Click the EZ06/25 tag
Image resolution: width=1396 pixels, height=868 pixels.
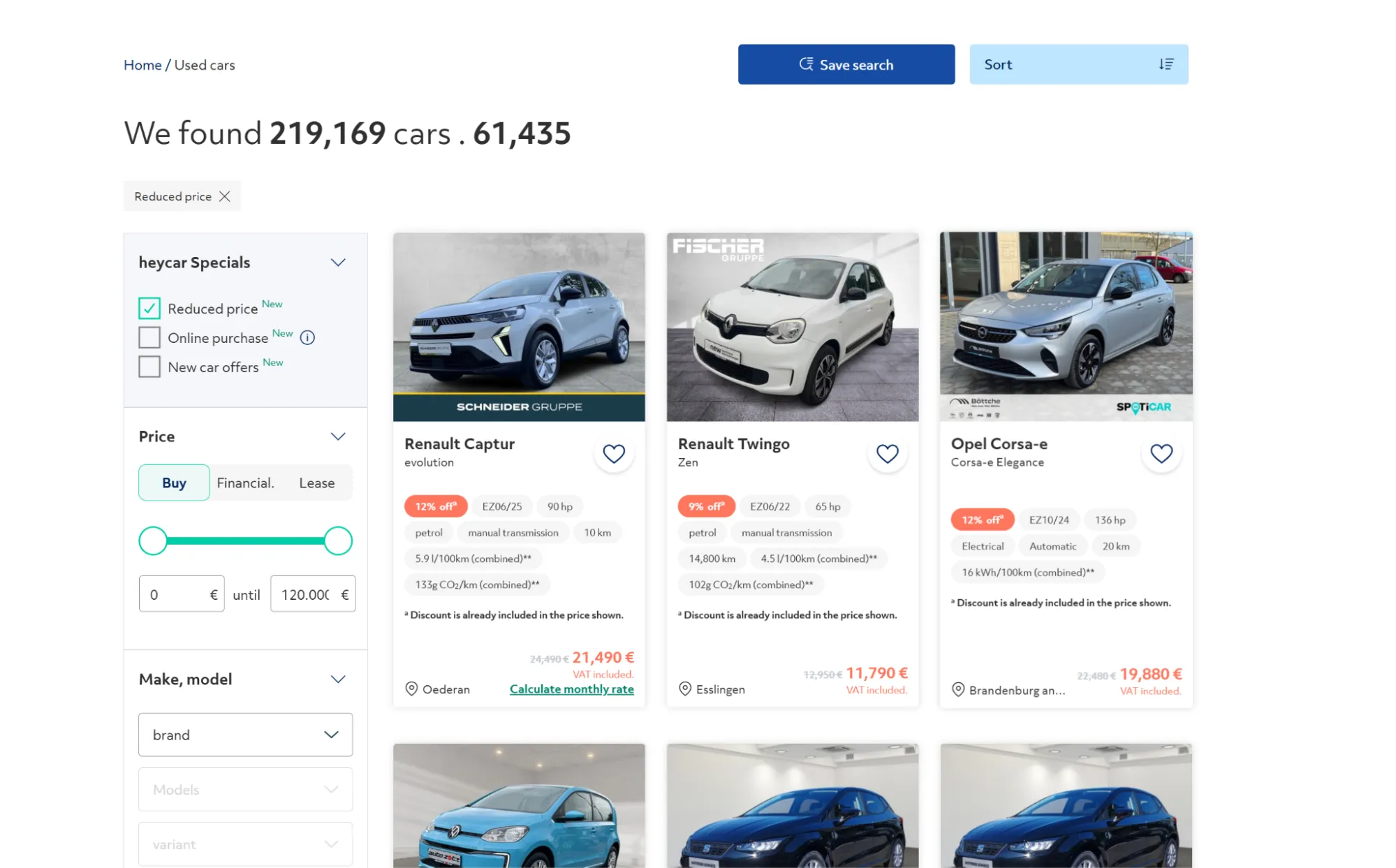(501, 506)
